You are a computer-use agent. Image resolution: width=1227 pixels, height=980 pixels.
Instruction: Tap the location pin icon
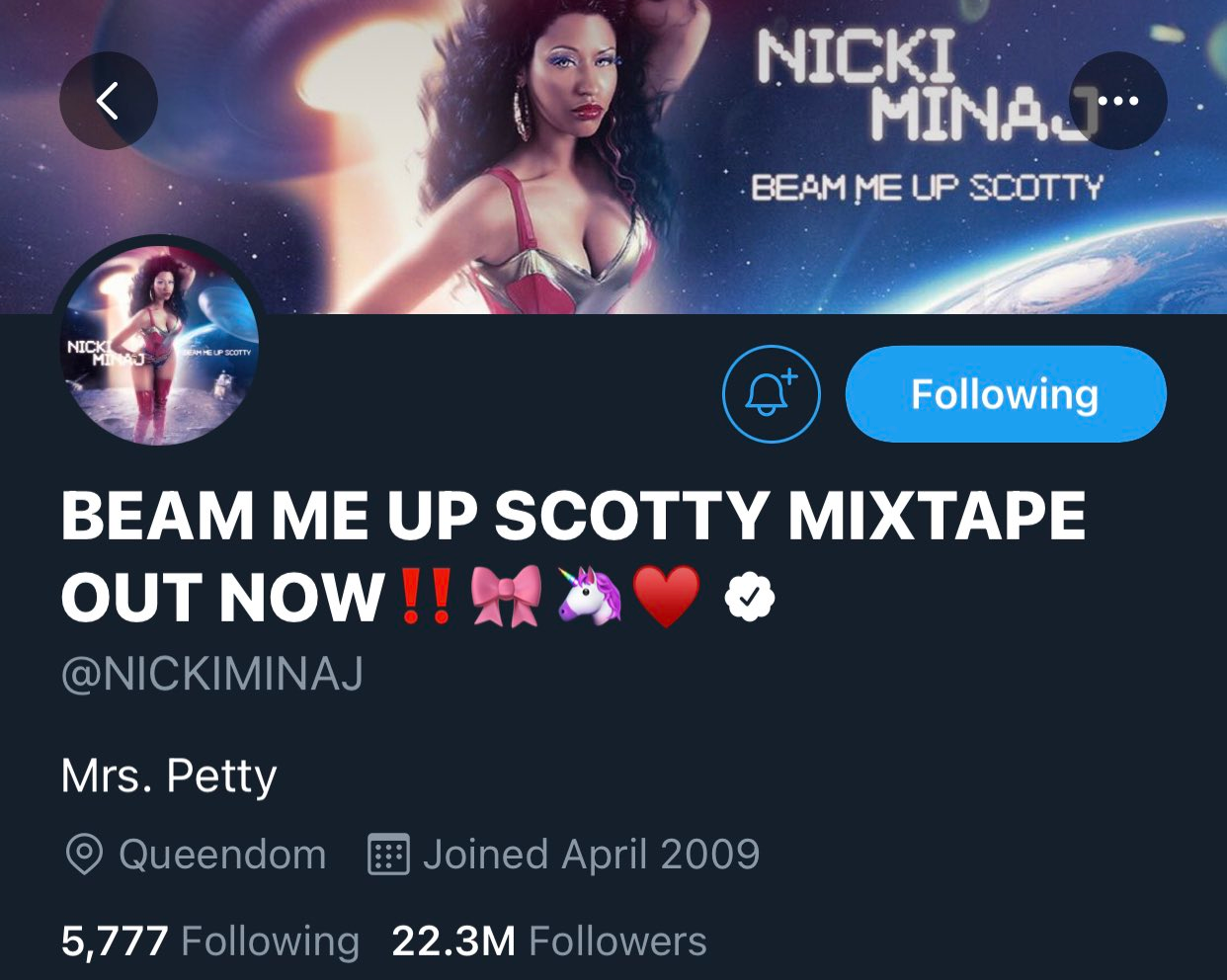coord(84,855)
